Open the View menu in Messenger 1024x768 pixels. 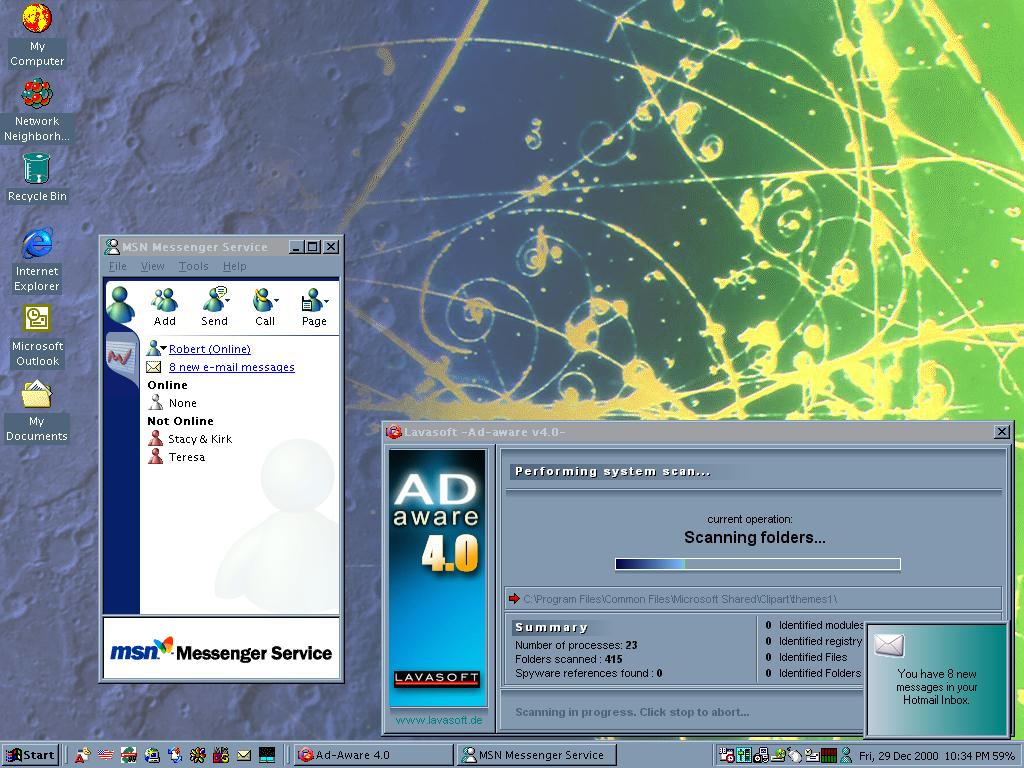coord(152,266)
